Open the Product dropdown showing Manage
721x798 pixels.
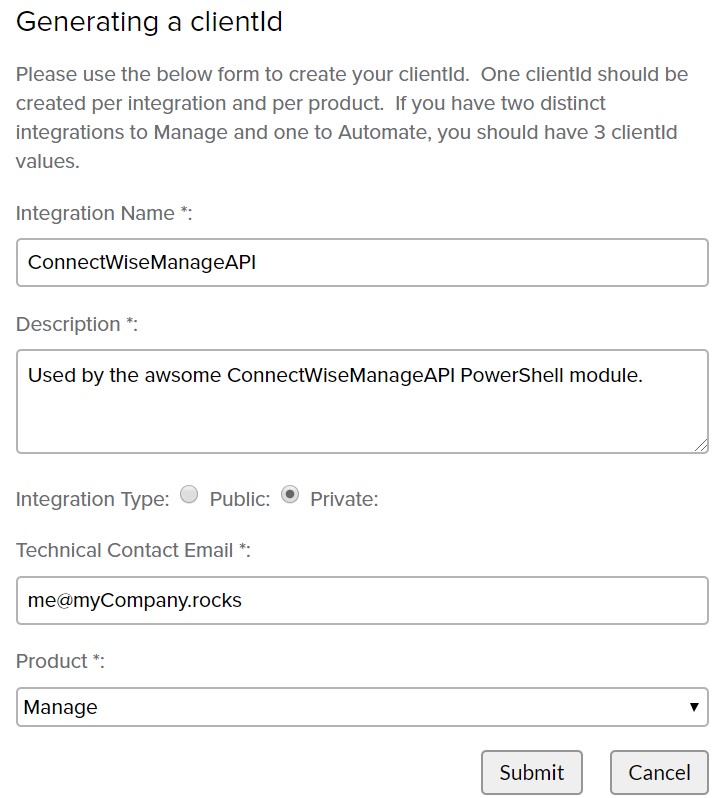[x=361, y=707]
